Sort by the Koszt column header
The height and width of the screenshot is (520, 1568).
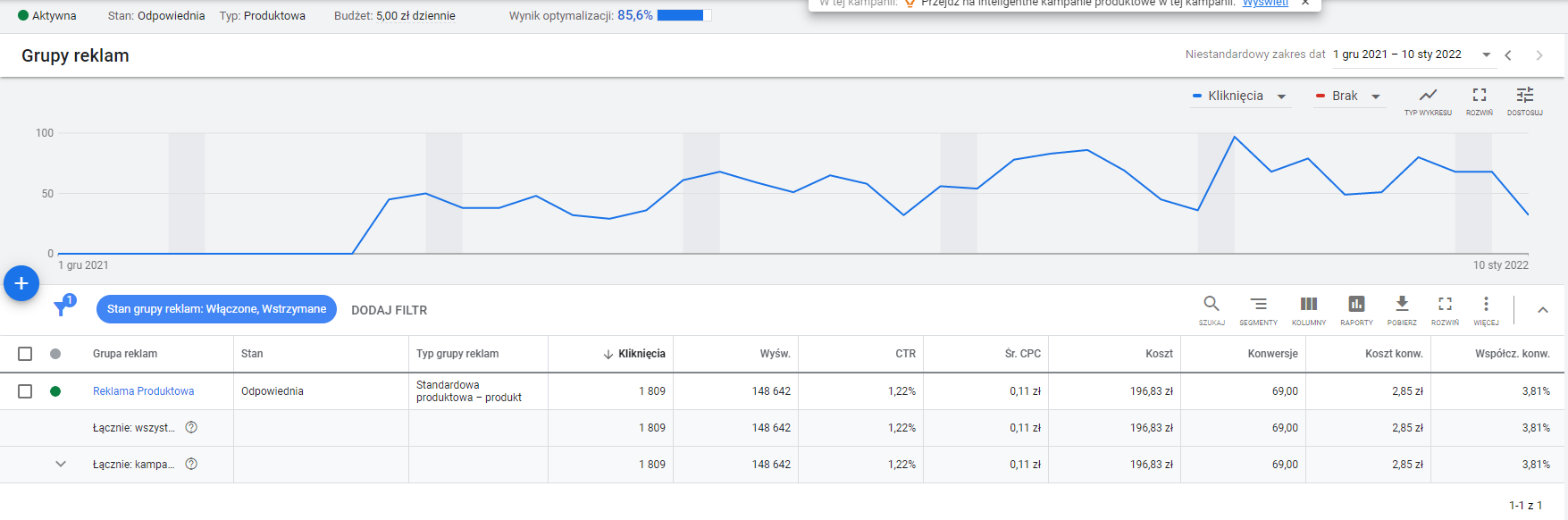point(1159,354)
